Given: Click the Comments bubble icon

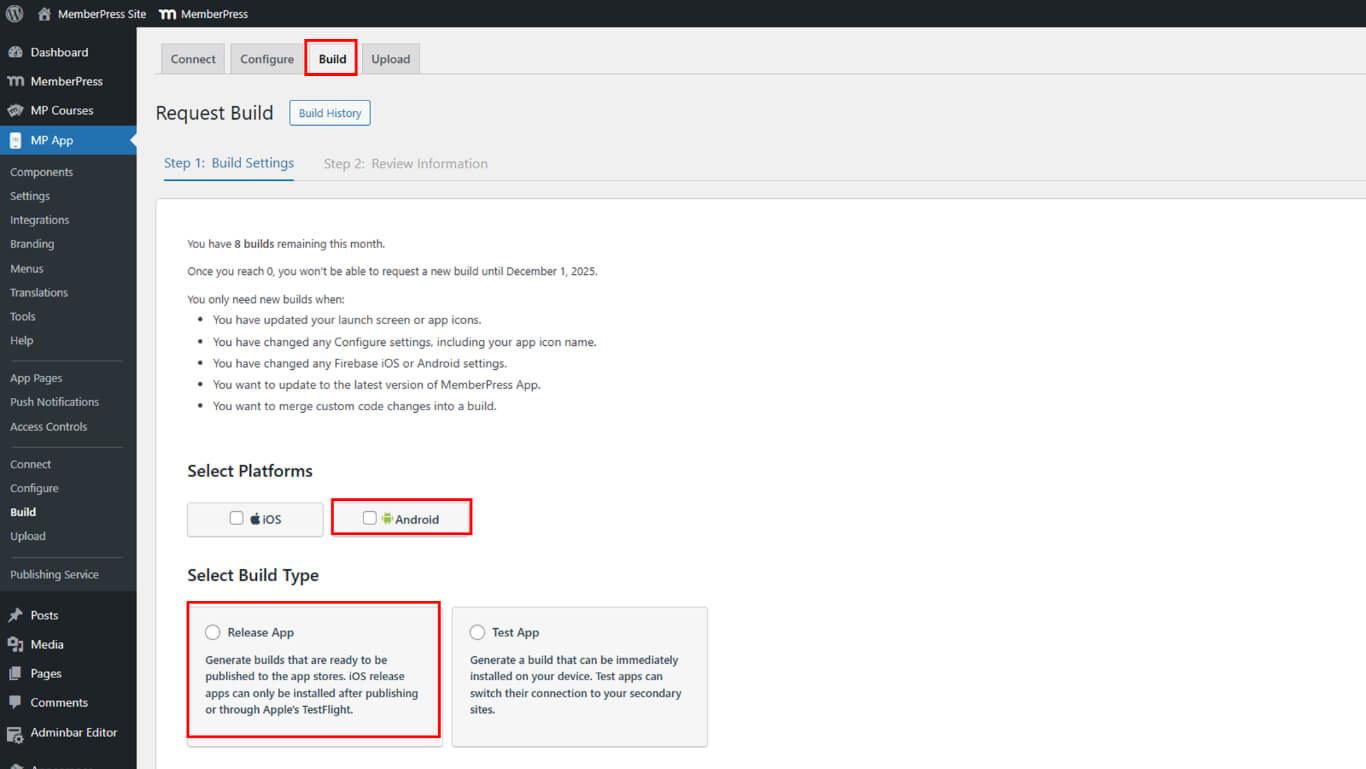Looking at the screenshot, I should [15, 703].
